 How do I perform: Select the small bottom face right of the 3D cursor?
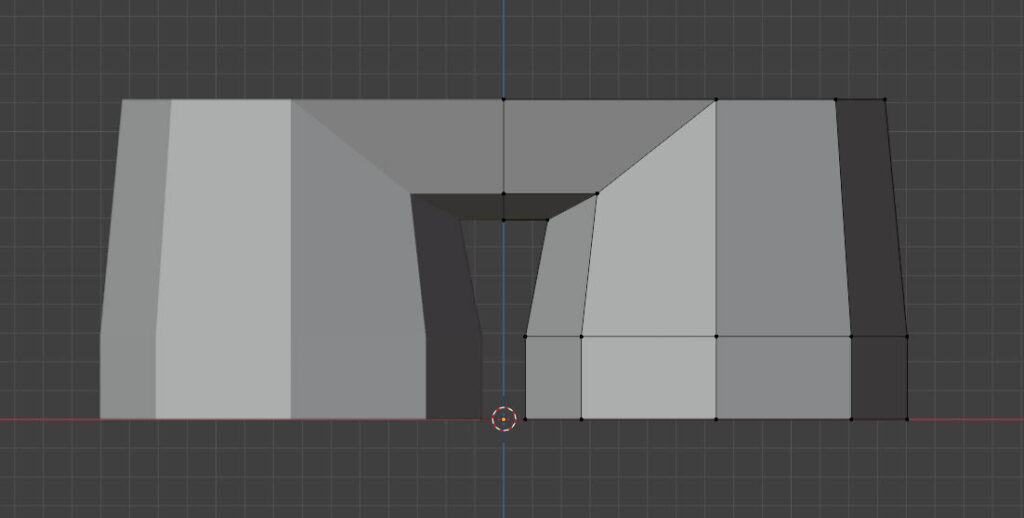(553, 378)
